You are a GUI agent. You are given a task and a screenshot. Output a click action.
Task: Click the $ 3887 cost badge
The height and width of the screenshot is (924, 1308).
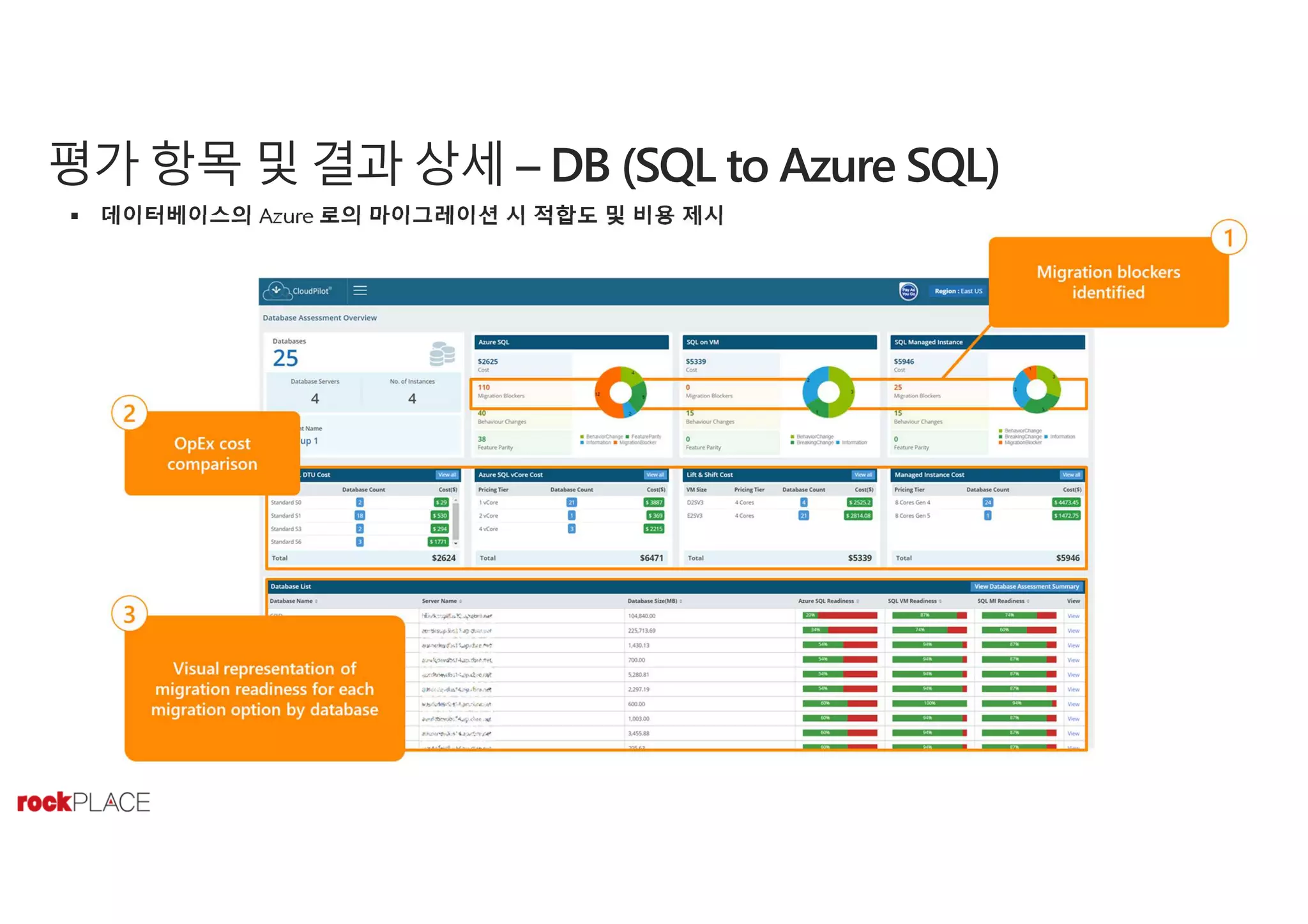[654, 503]
